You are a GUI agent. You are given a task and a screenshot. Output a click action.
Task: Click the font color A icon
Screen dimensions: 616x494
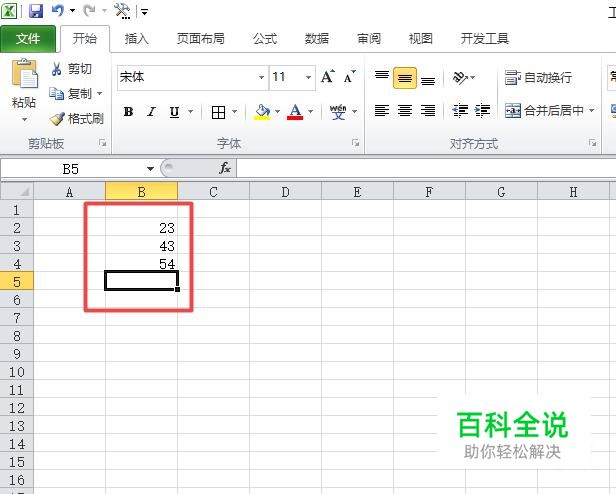pyautogui.click(x=295, y=112)
